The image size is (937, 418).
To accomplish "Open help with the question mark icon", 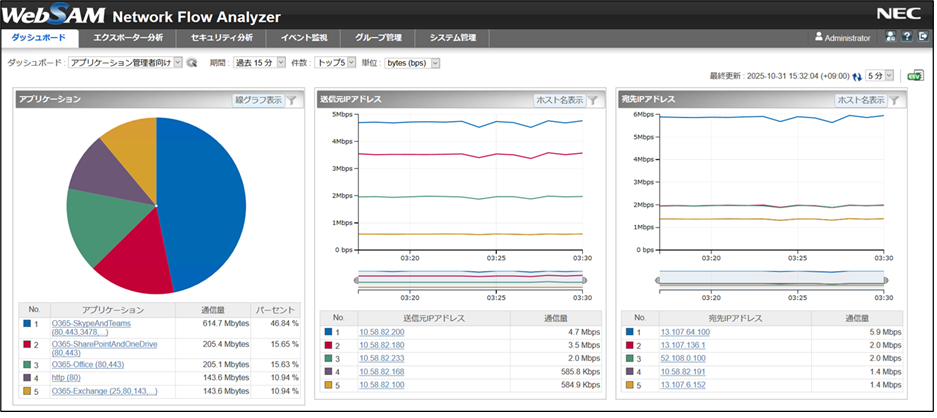I will click(906, 37).
